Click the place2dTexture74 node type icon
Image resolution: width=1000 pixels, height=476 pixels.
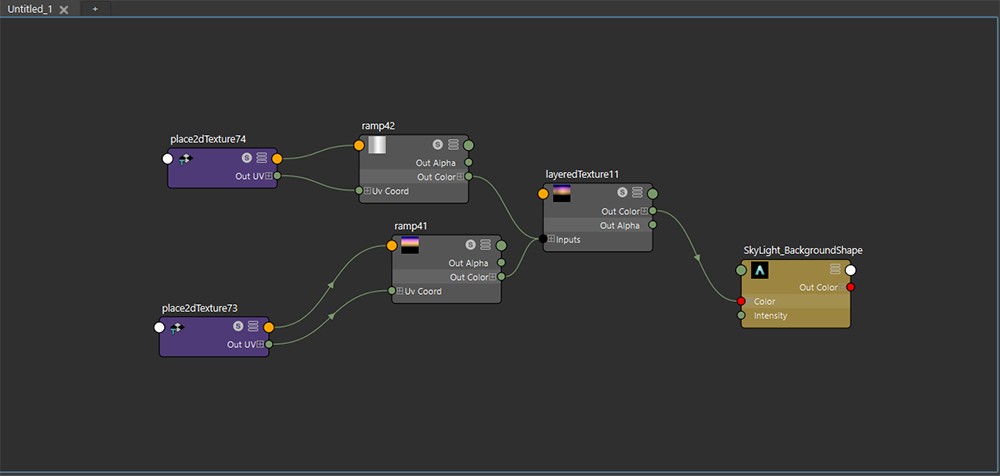[x=186, y=159]
